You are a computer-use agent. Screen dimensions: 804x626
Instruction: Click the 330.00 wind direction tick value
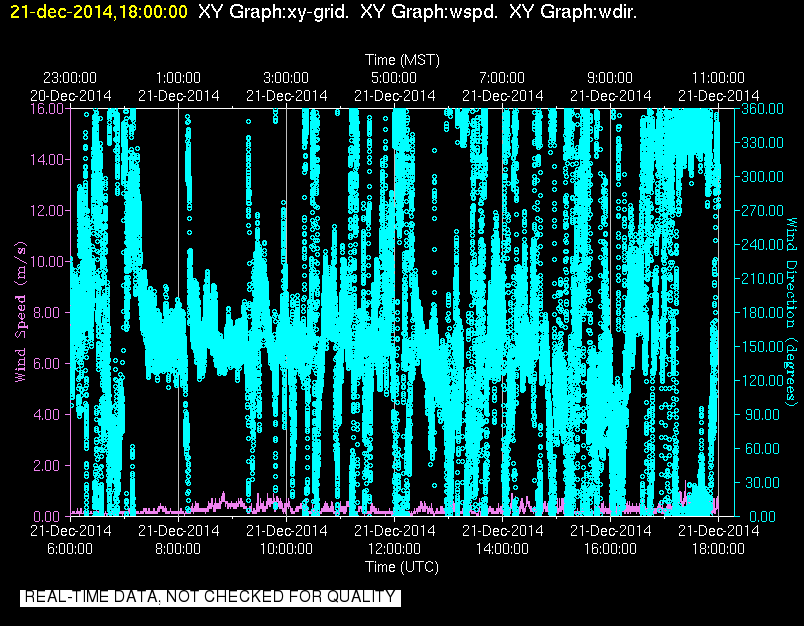click(x=762, y=143)
